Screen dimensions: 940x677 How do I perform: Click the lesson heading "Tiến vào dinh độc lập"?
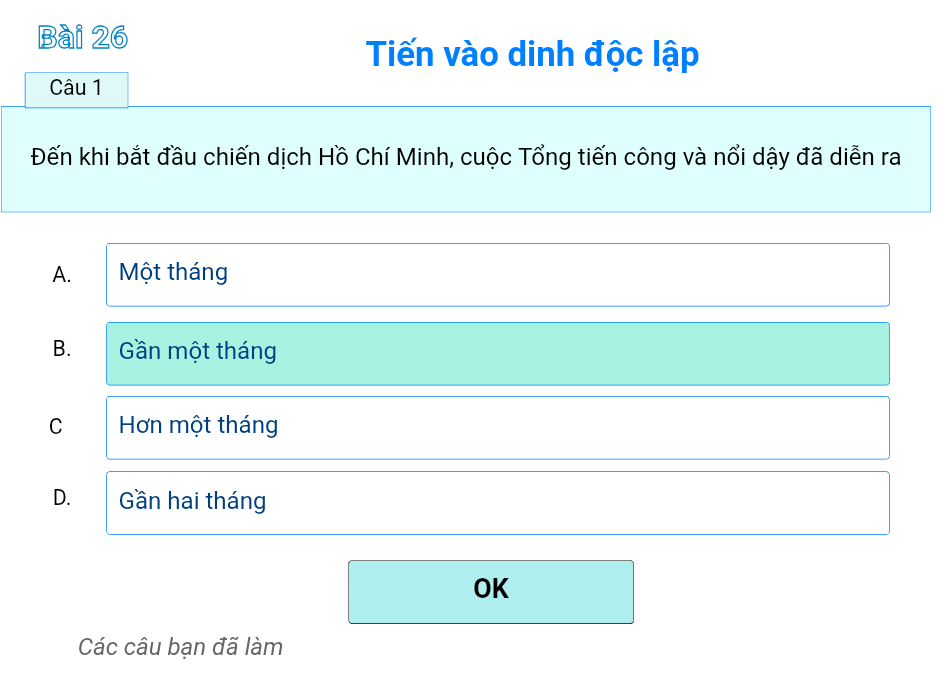[532, 54]
